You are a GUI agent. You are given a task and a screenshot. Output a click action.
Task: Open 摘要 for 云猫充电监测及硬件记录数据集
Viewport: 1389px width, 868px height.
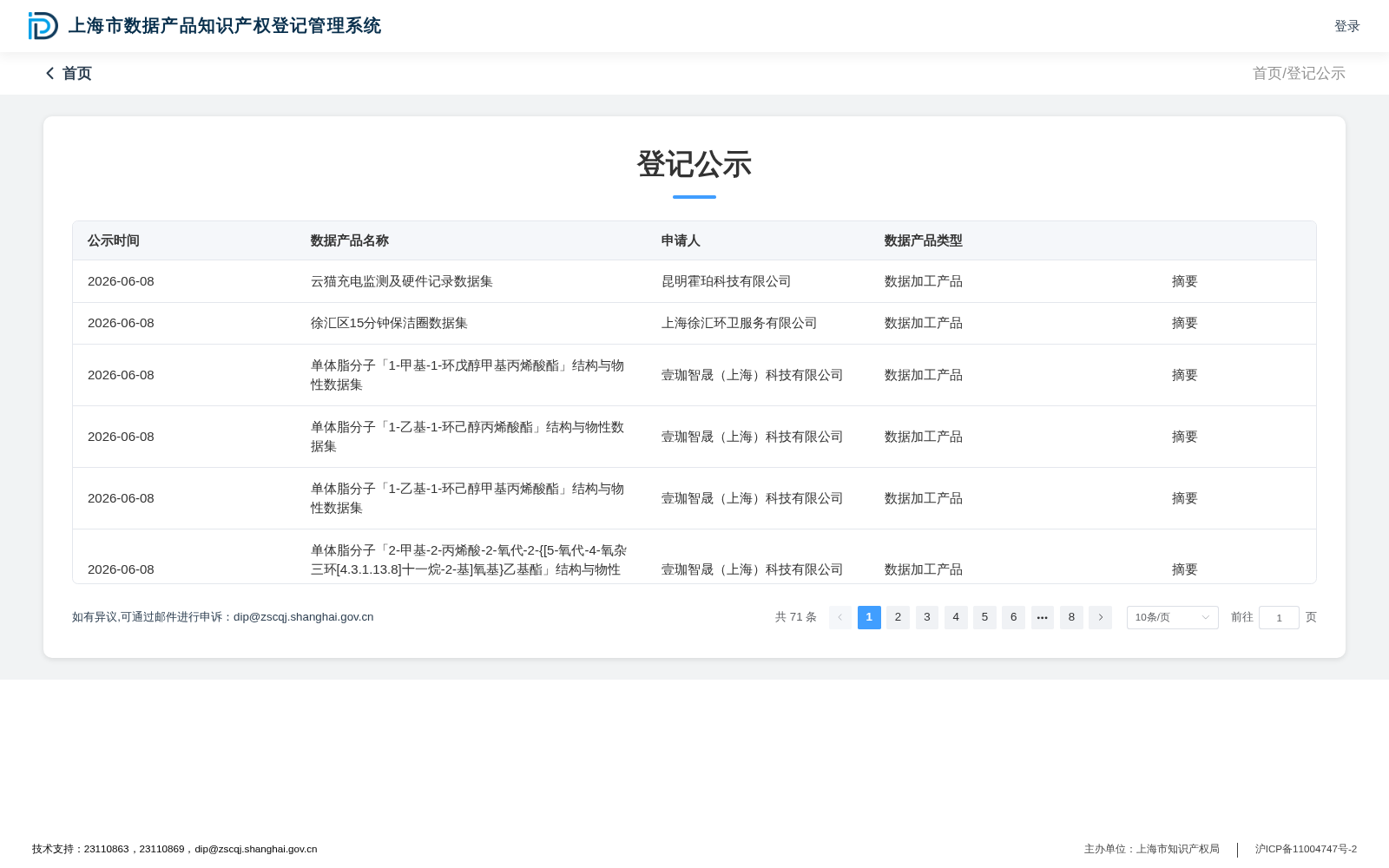click(1184, 281)
